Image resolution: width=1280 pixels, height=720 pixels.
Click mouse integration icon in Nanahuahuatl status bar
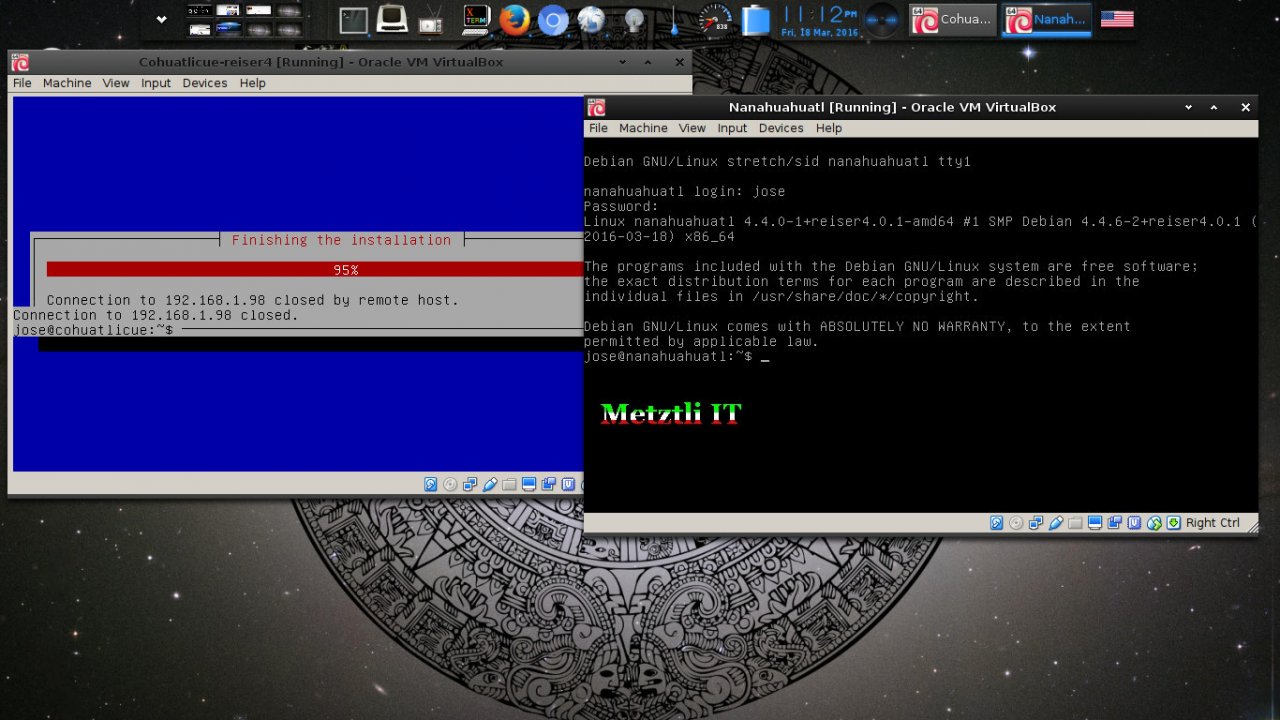1154,523
